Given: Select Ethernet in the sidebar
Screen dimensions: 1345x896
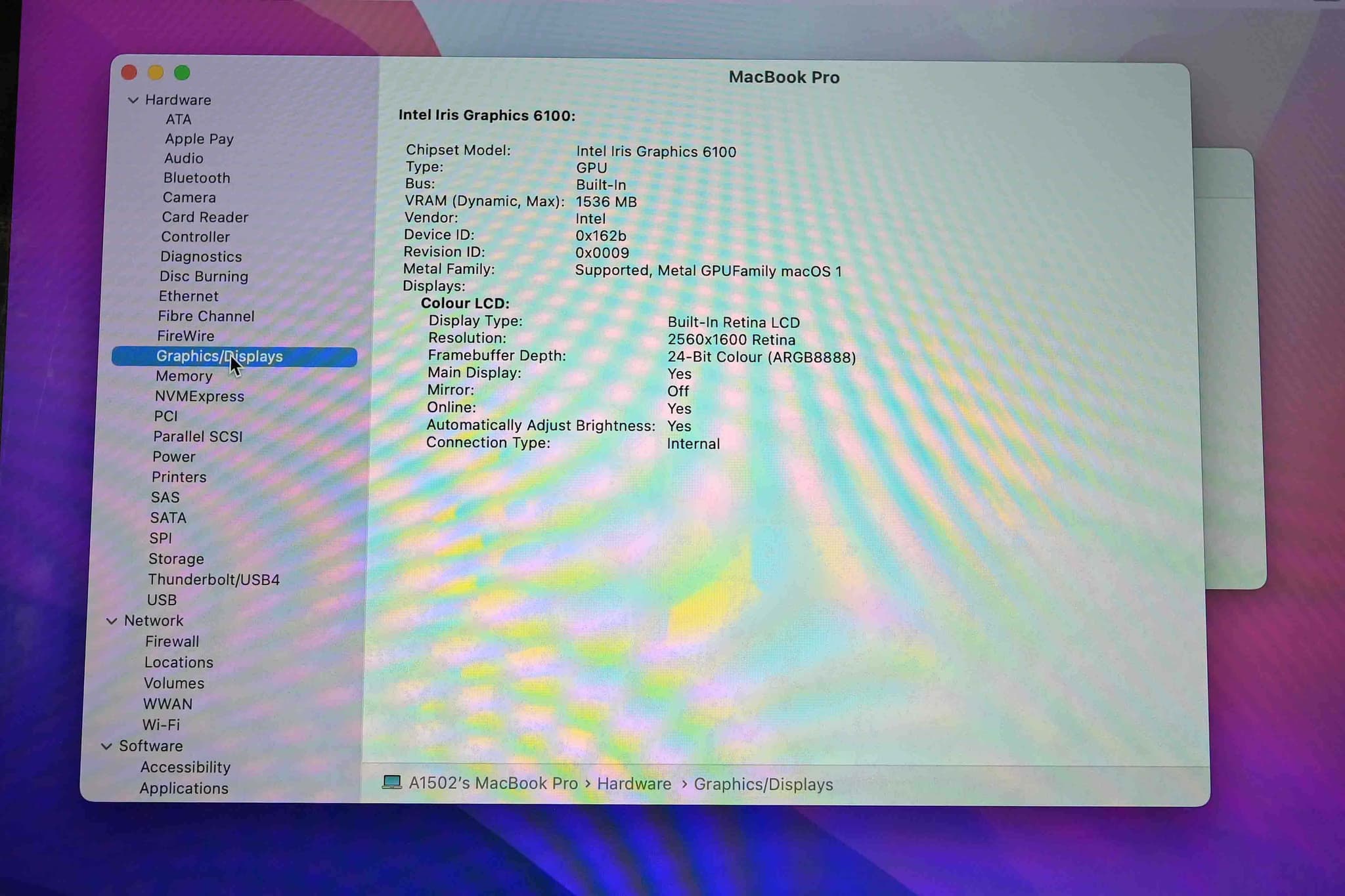Looking at the screenshot, I should [x=188, y=296].
